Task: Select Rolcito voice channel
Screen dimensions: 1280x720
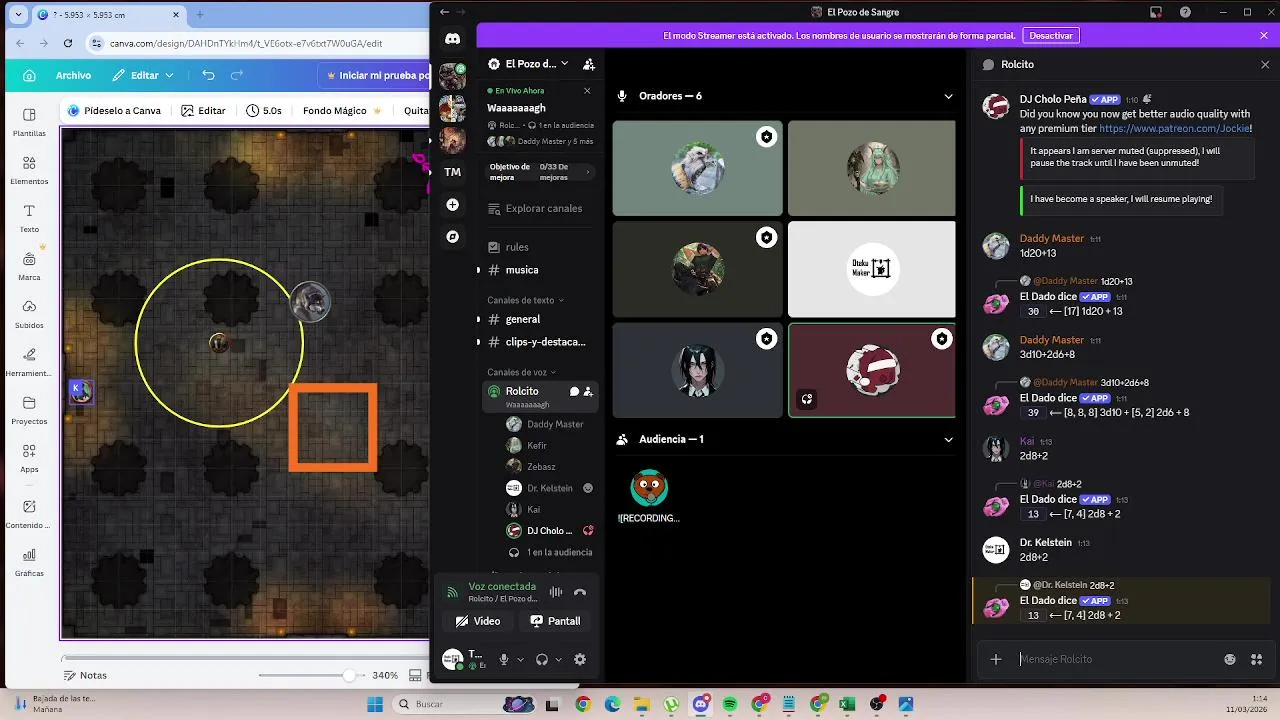Action: tap(540, 396)
